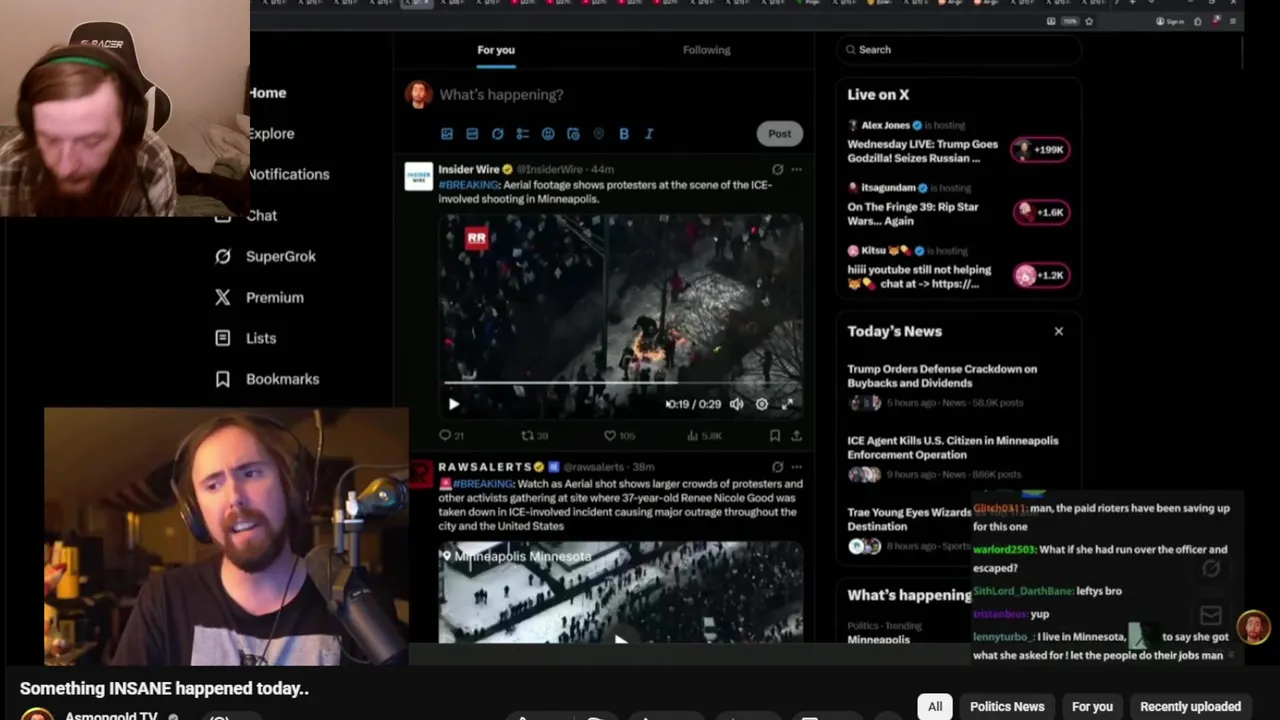Switch to the Following tab
Viewport: 1280px width, 720px height.
(706, 50)
